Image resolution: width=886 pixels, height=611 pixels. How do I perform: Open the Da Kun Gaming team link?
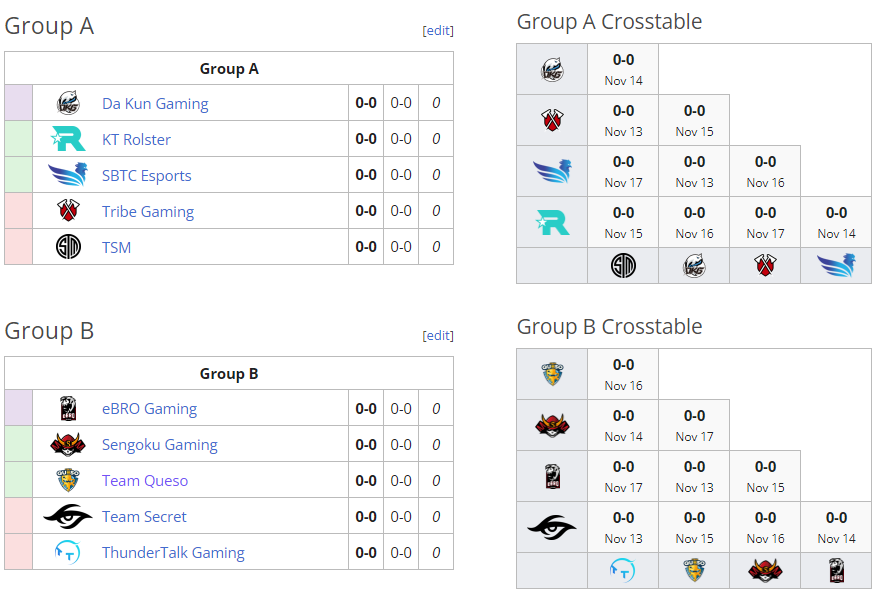click(155, 104)
